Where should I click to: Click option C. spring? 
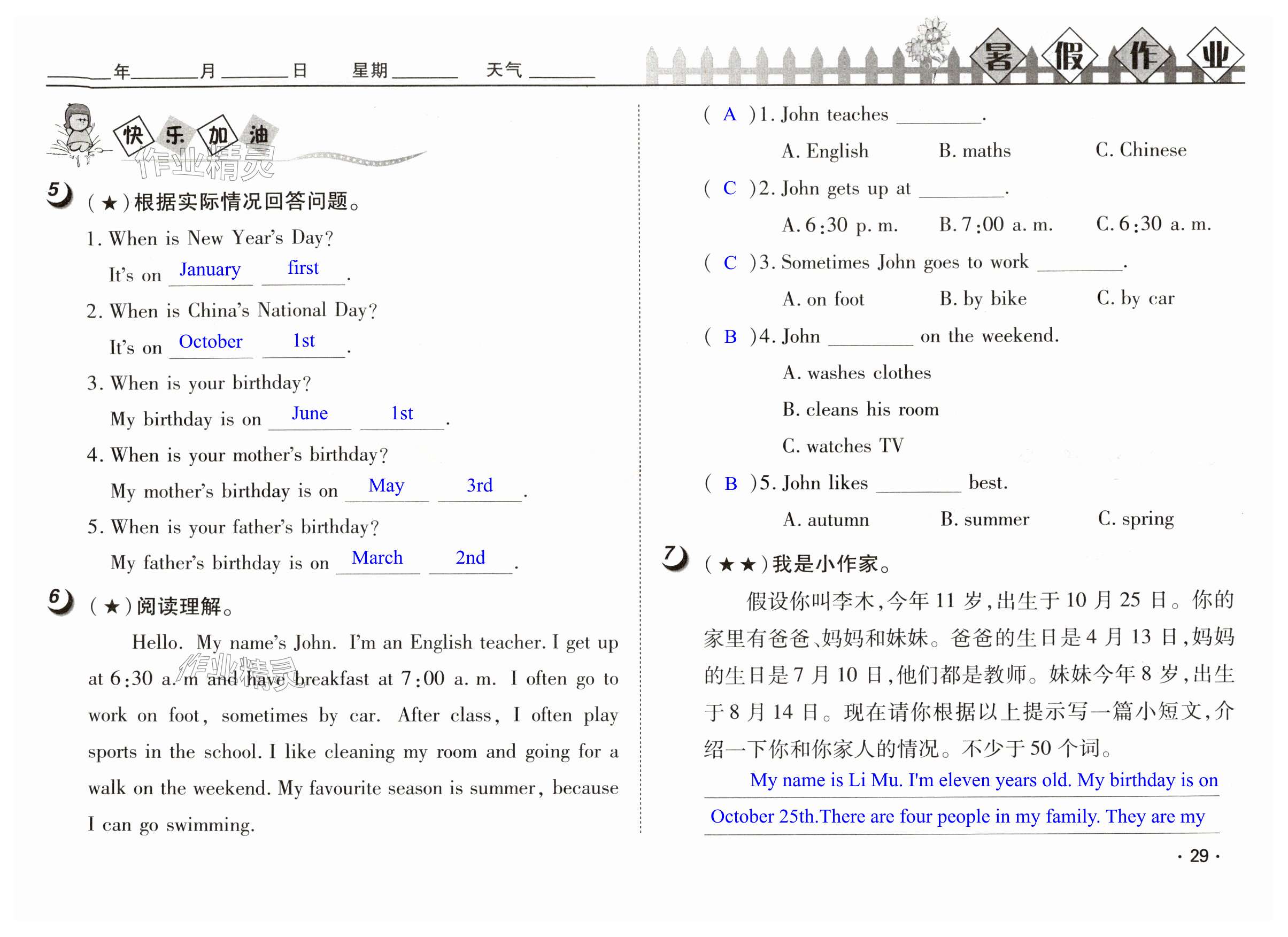coord(1135,519)
